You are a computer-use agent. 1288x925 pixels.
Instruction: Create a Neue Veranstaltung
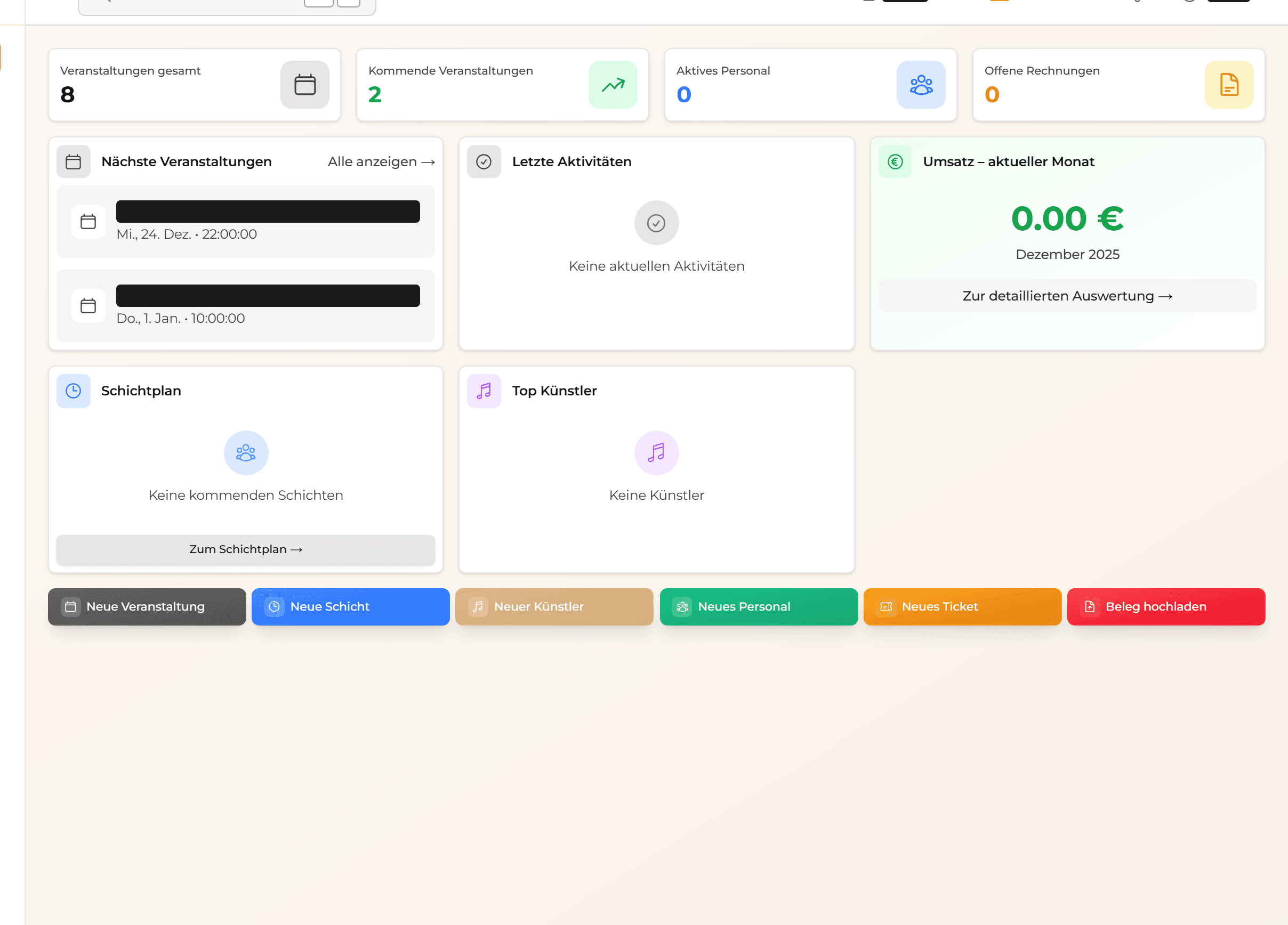147,606
